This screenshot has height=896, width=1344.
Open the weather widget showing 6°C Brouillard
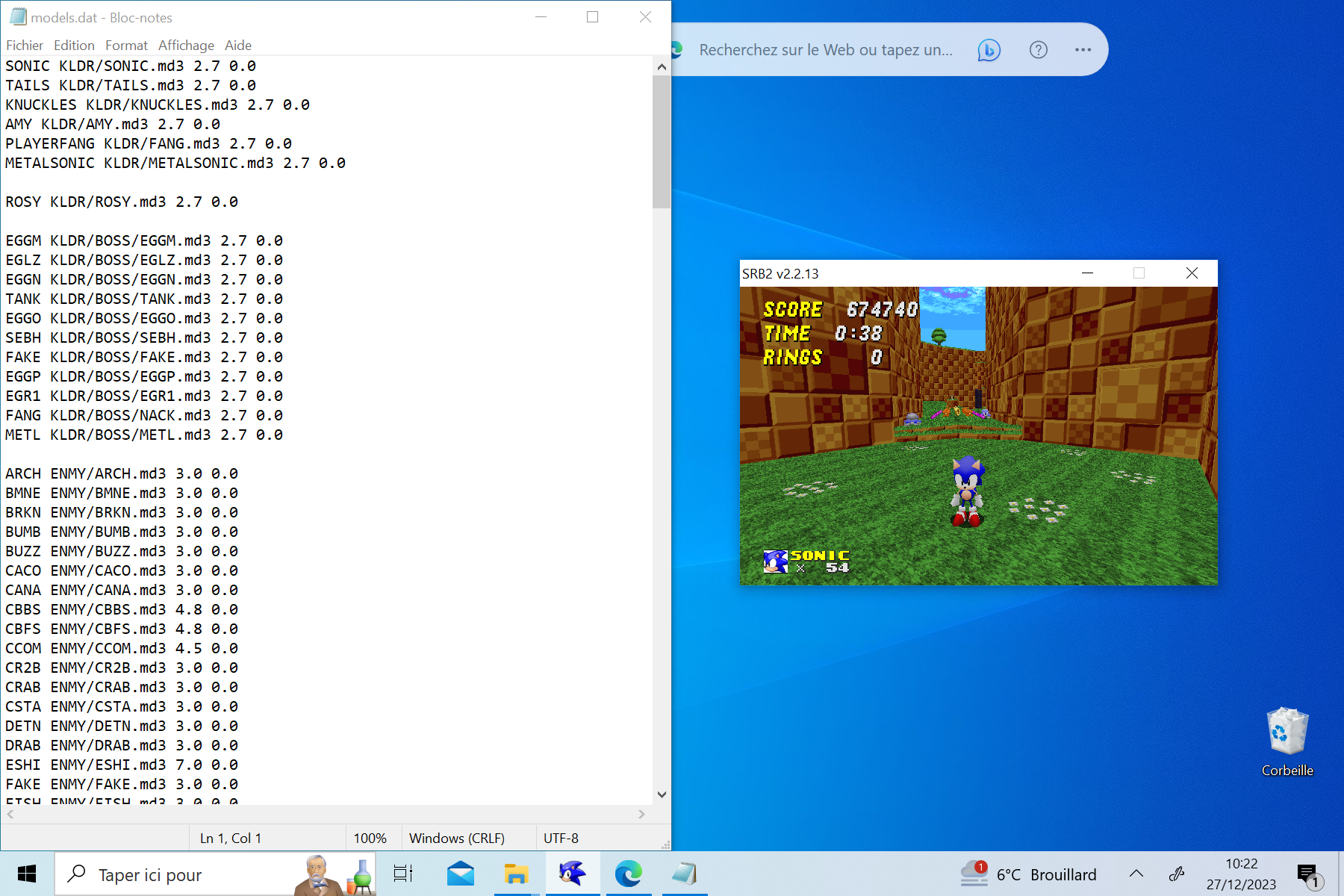[1029, 874]
